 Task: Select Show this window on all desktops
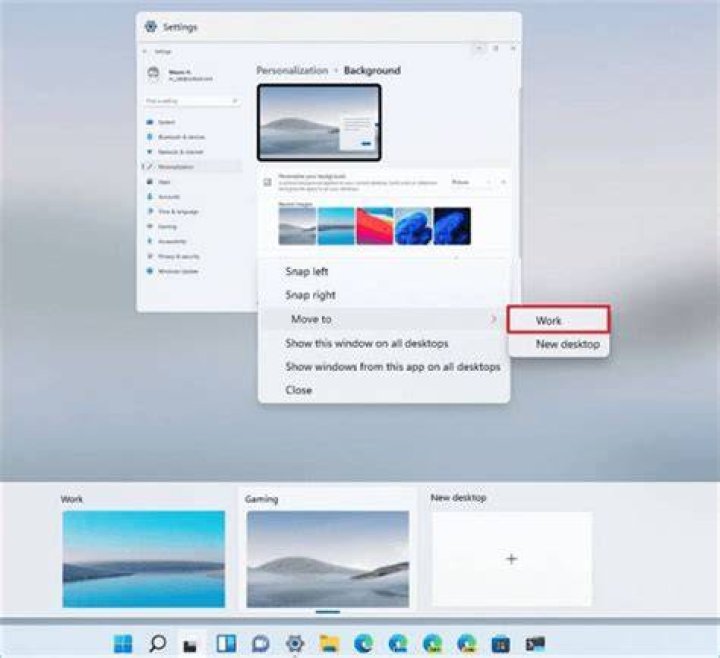366,343
